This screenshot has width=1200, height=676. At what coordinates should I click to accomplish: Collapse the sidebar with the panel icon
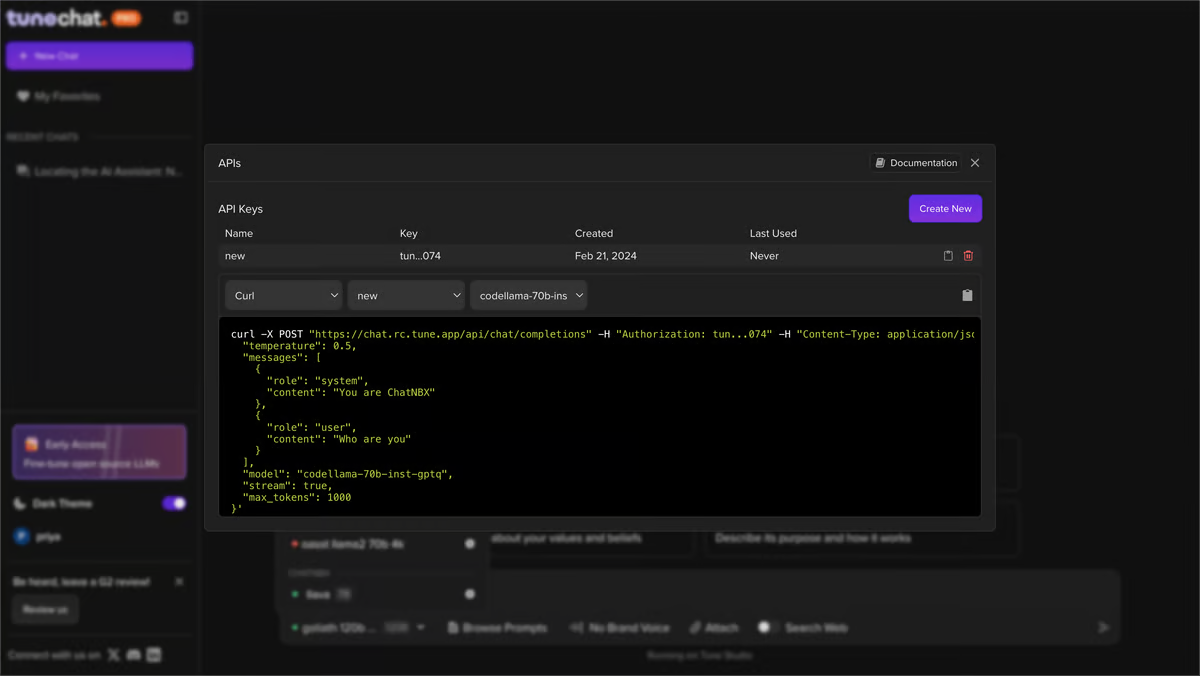(180, 17)
